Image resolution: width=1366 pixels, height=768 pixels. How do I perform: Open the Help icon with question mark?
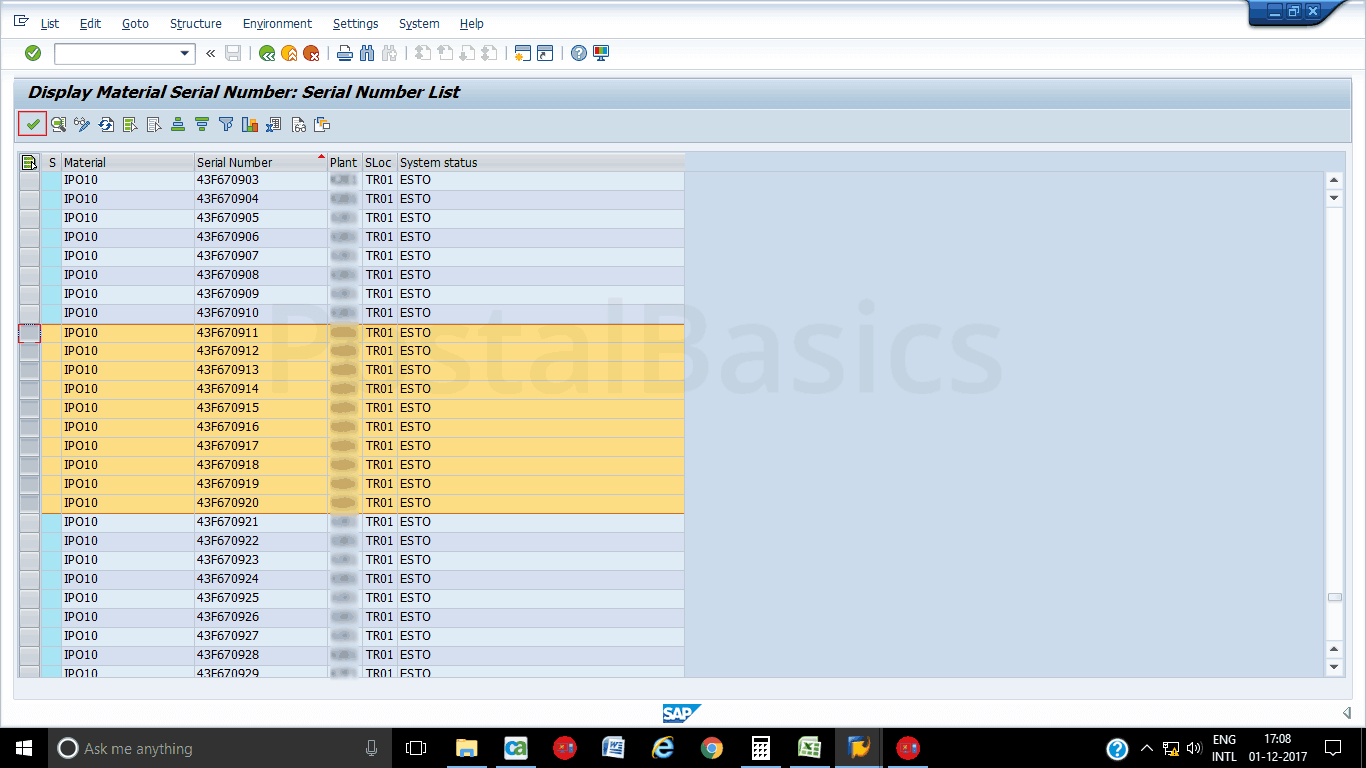[579, 53]
